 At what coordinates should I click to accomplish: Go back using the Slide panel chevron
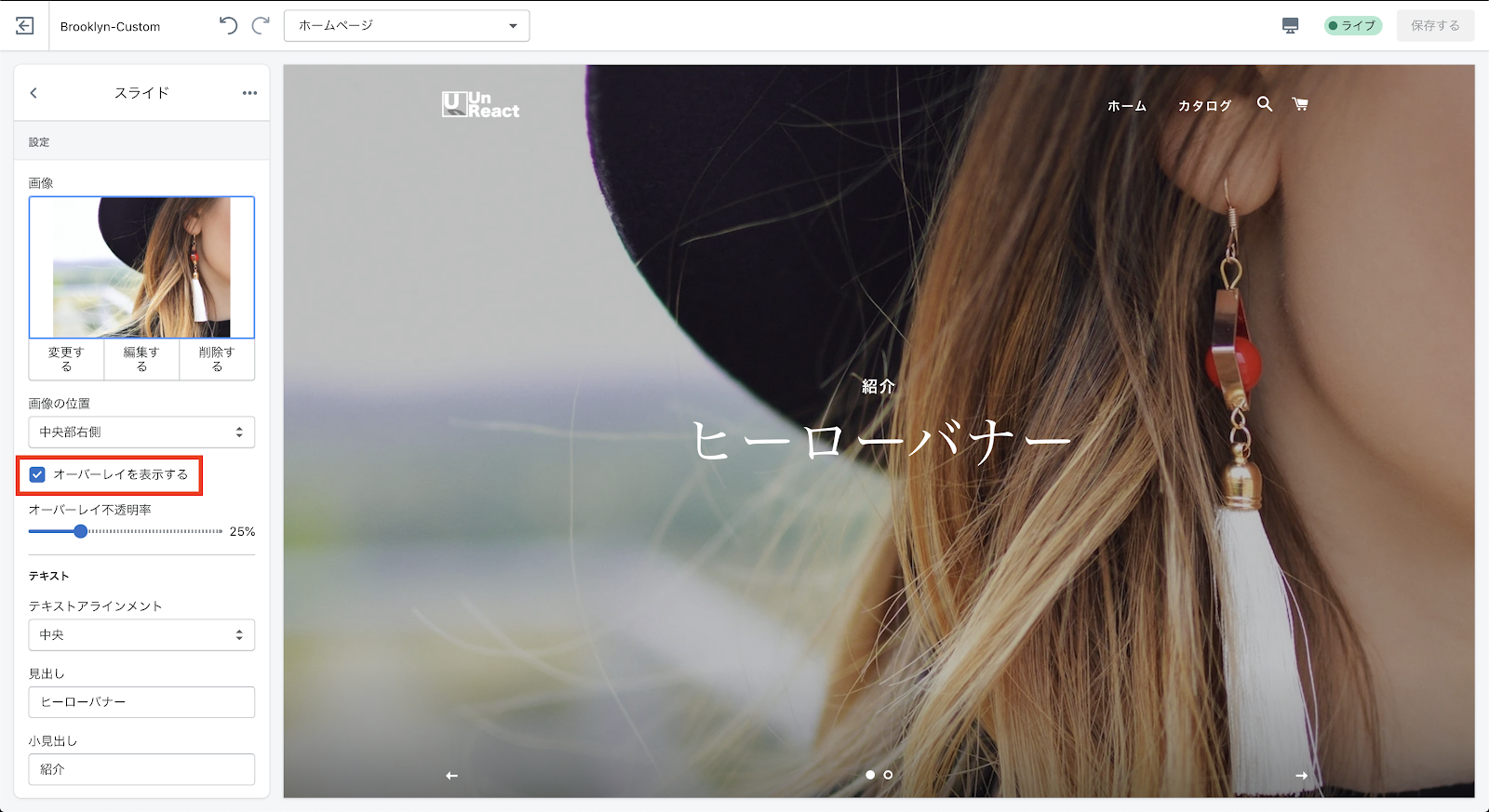click(34, 93)
